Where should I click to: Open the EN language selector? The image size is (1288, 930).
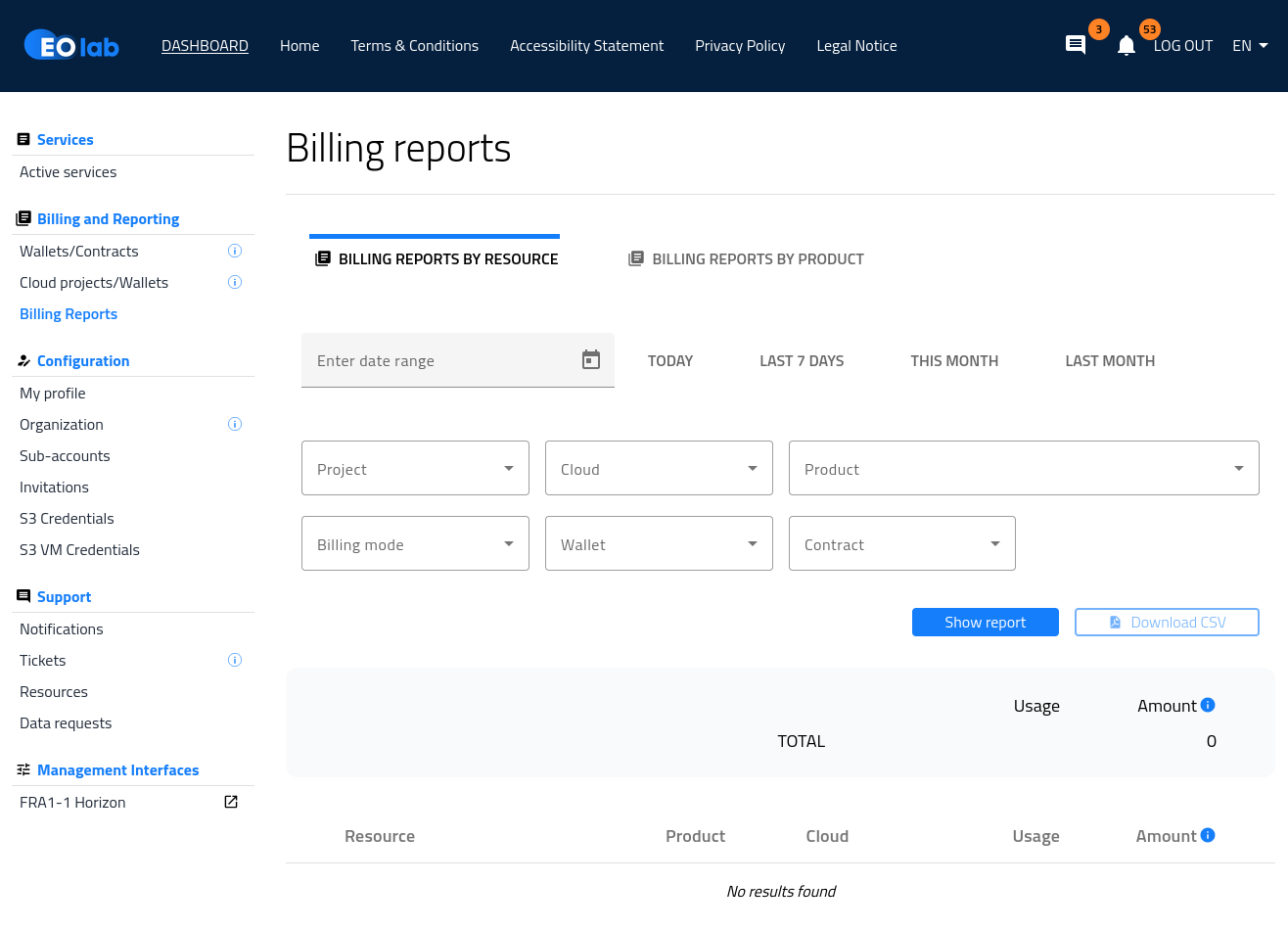(x=1250, y=46)
